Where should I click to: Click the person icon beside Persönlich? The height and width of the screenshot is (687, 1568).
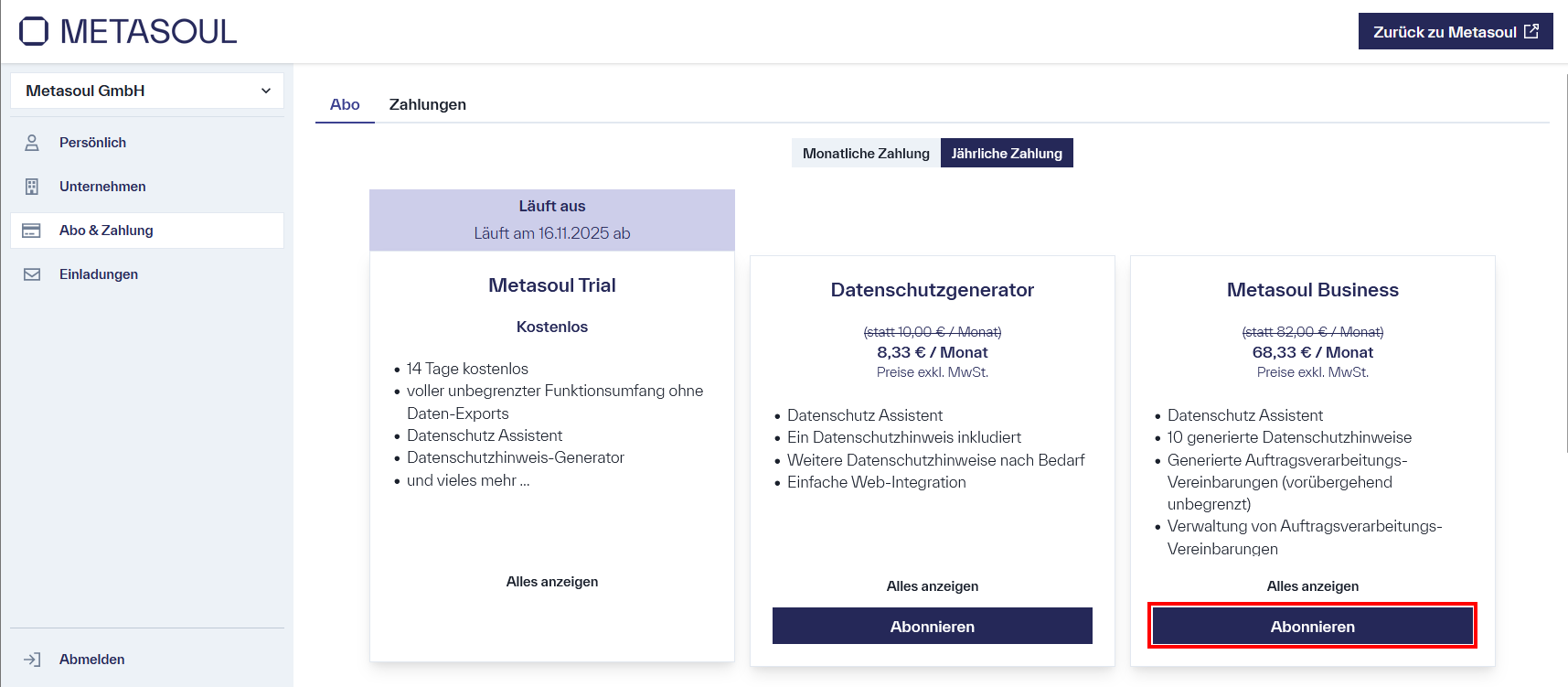[32, 143]
